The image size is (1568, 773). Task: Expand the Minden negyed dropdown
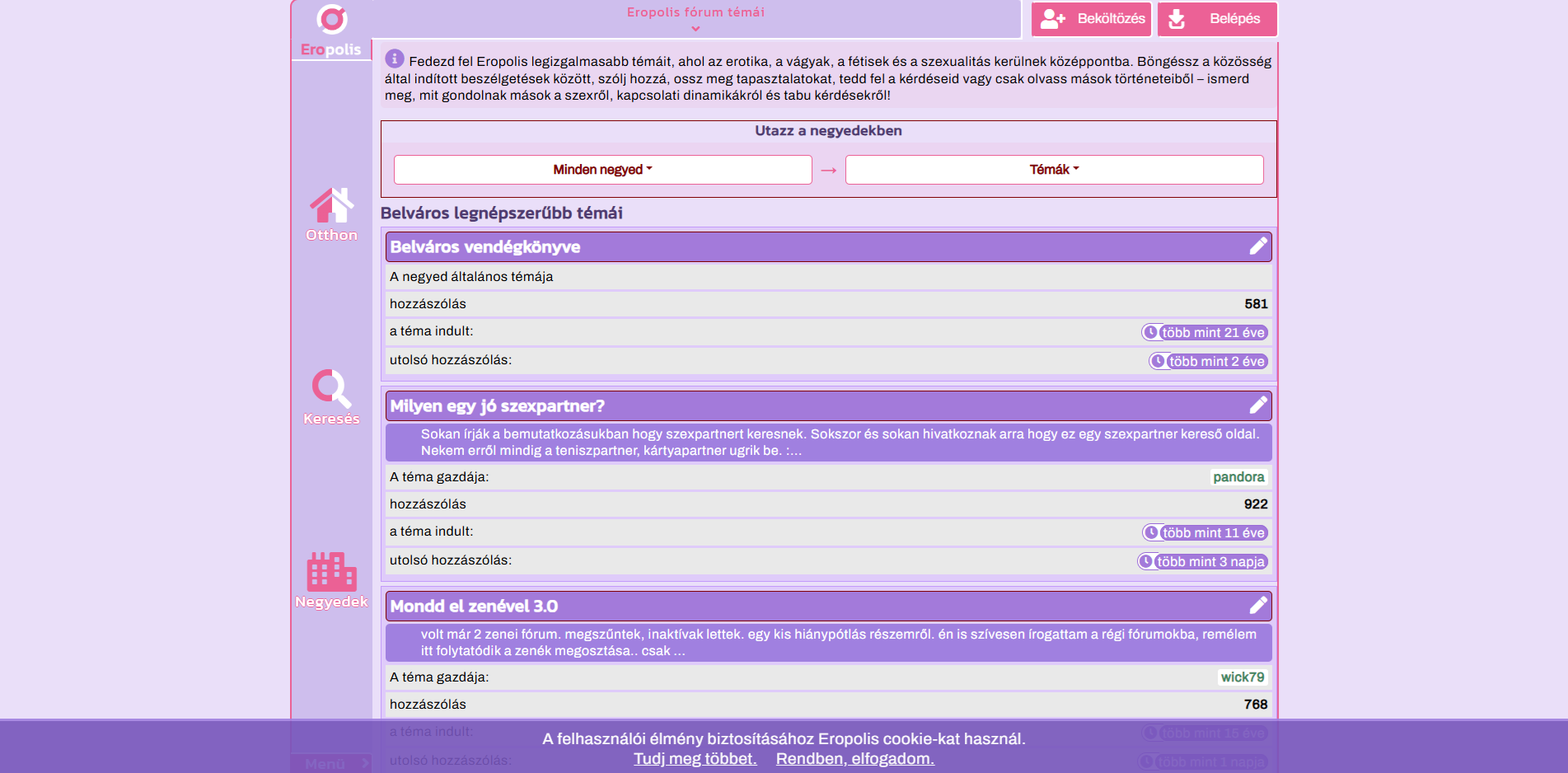[x=603, y=170]
